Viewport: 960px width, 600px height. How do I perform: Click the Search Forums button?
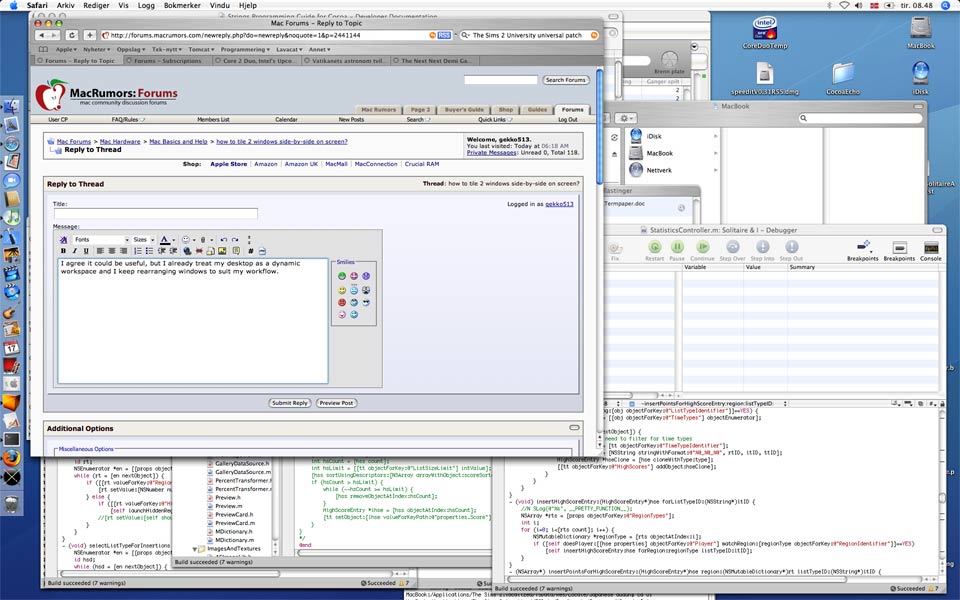[565, 80]
